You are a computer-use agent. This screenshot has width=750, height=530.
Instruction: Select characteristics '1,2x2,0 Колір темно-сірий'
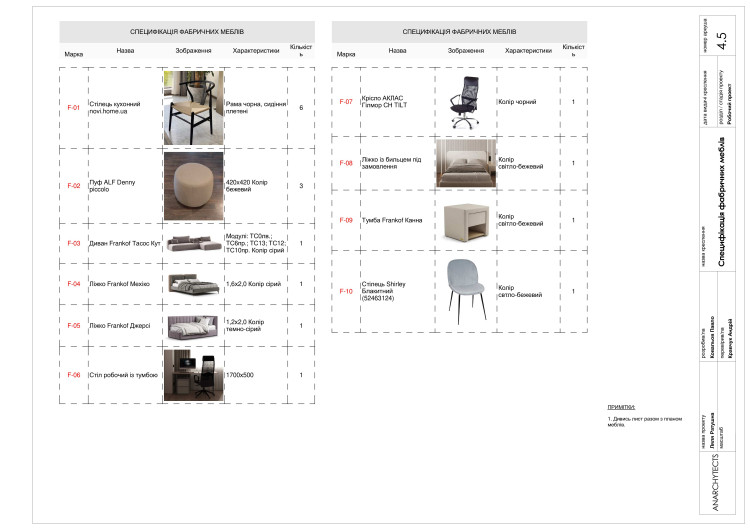tap(245, 325)
